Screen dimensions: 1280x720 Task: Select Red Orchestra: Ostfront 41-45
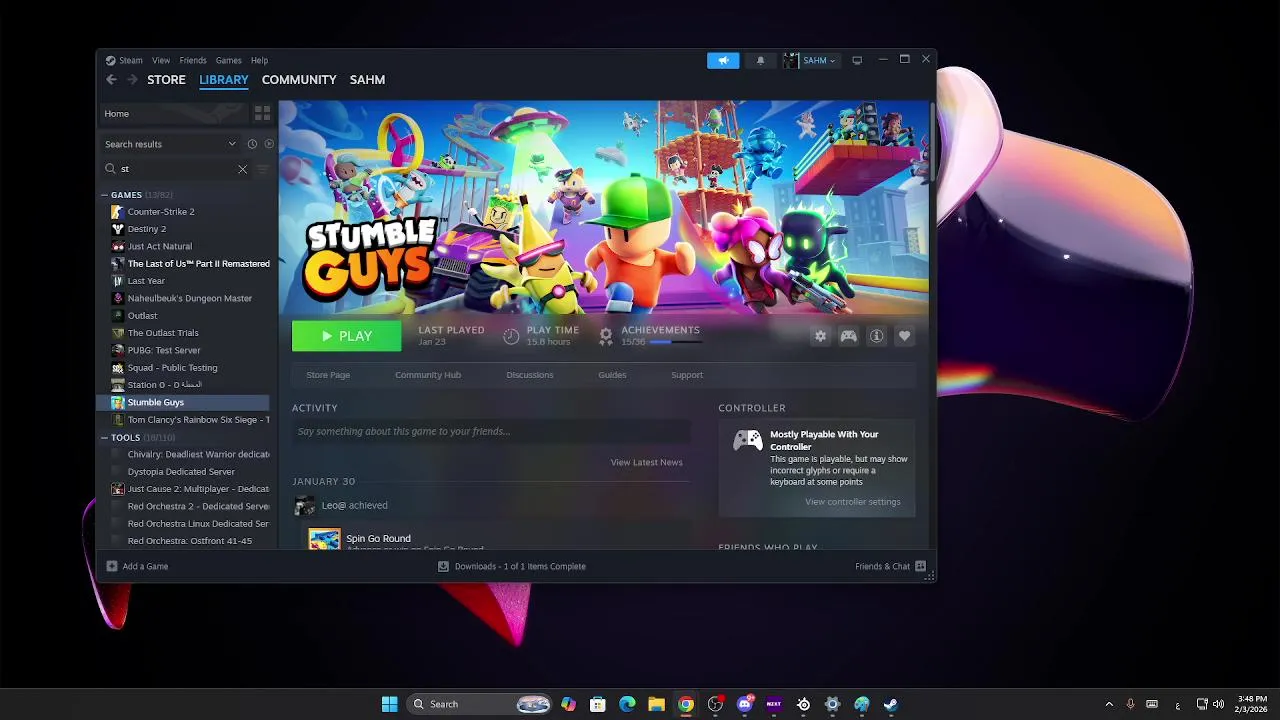click(x=189, y=541)
